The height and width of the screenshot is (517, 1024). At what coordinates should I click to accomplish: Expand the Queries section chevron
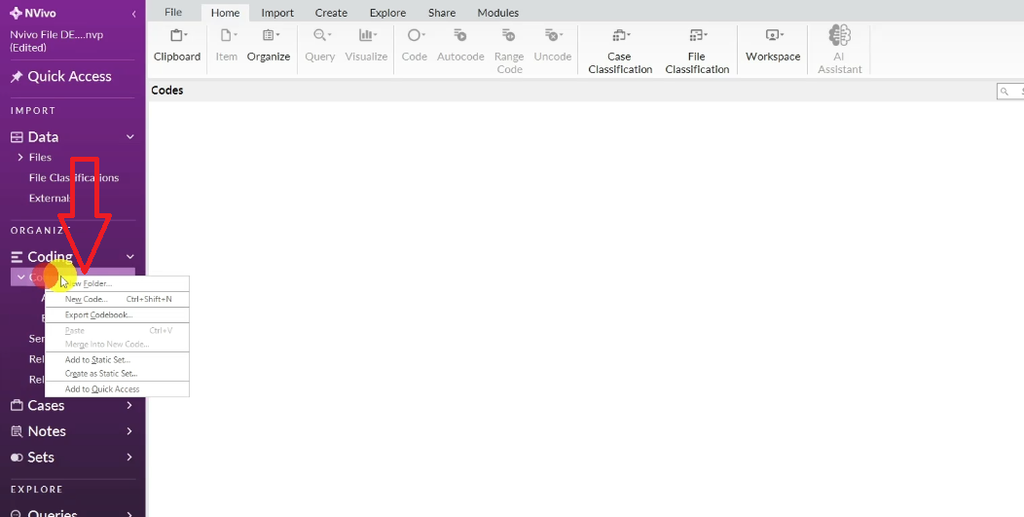coord(129,514)
